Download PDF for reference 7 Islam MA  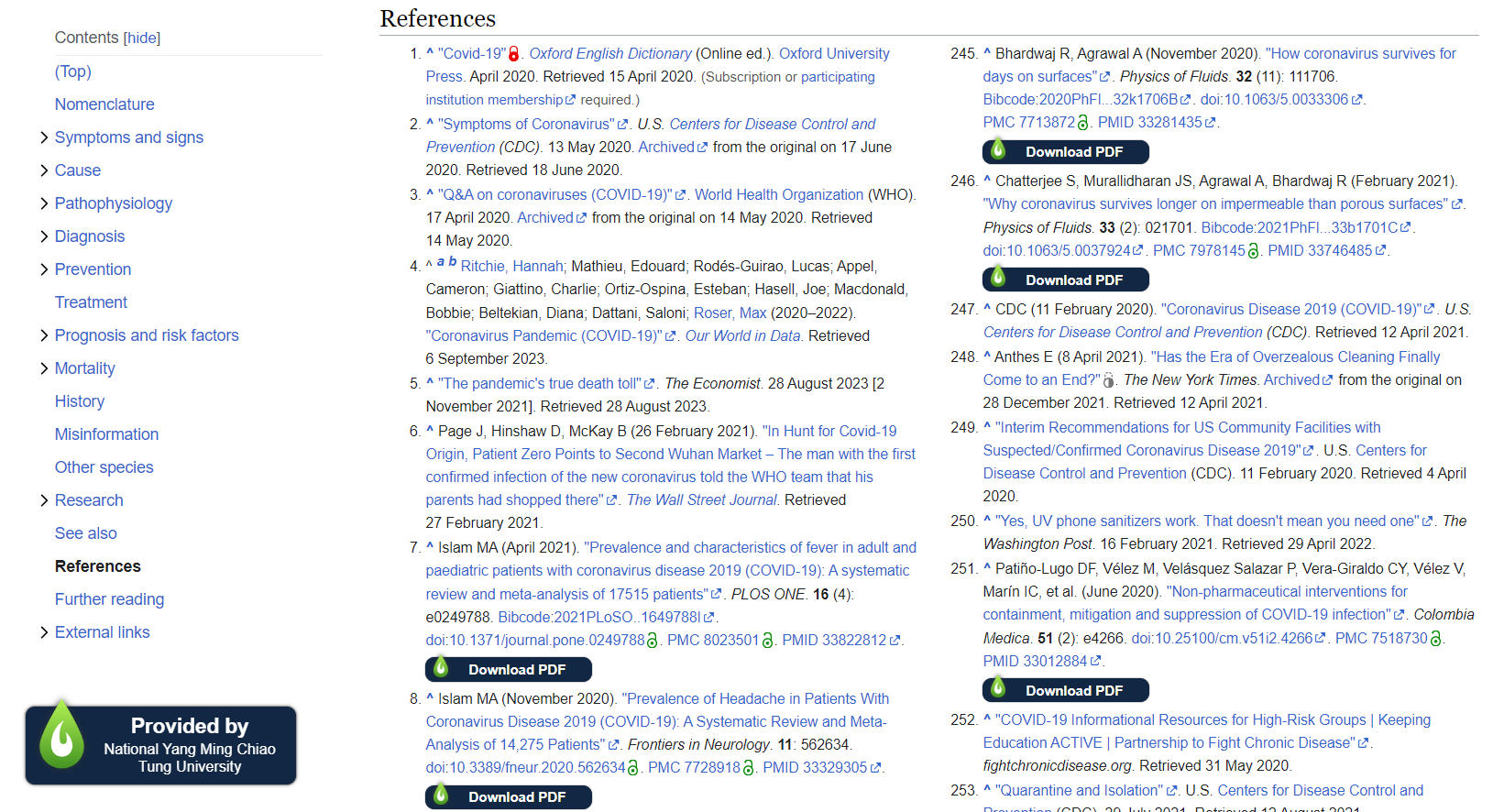pyautogui.click(x=509, y=670)
